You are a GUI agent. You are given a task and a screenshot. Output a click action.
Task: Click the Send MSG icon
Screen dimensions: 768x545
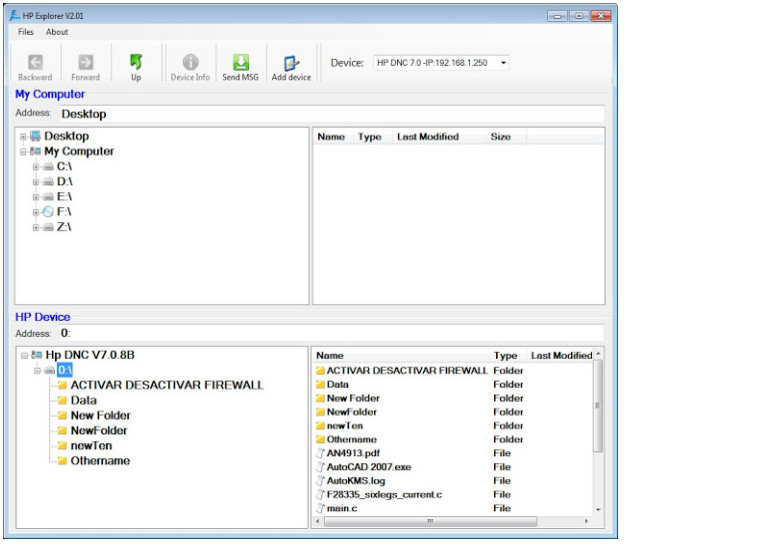[240, 63]
